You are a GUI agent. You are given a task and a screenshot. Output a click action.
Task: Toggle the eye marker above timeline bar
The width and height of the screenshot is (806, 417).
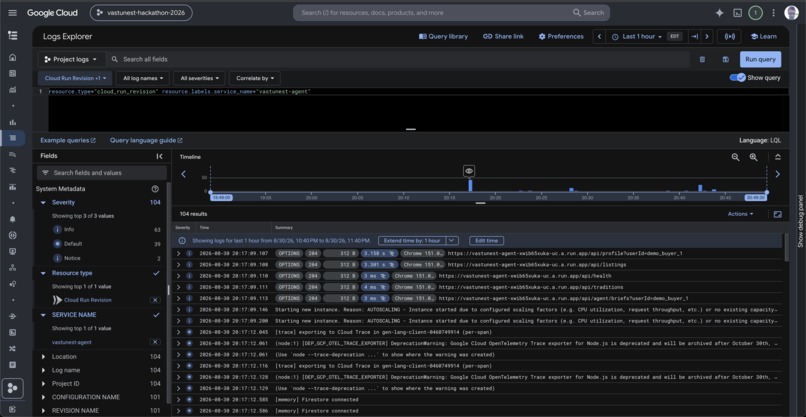click(x=469, y=171)
